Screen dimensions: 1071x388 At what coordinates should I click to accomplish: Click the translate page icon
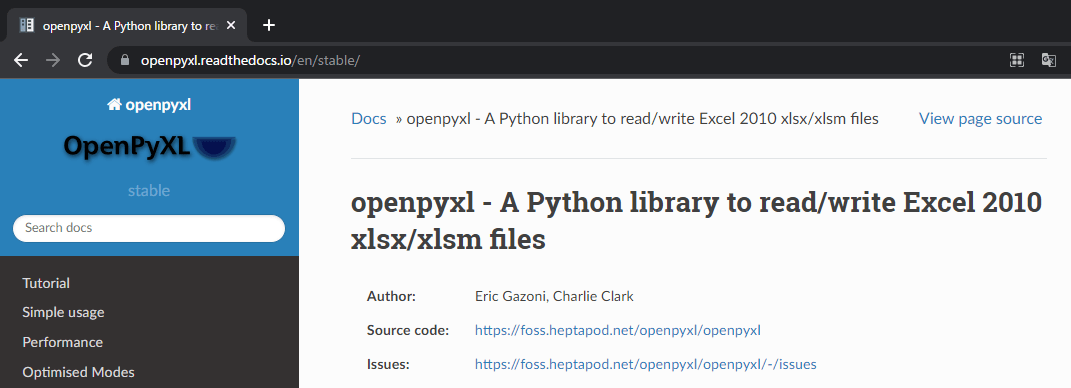coord(1048,60)
